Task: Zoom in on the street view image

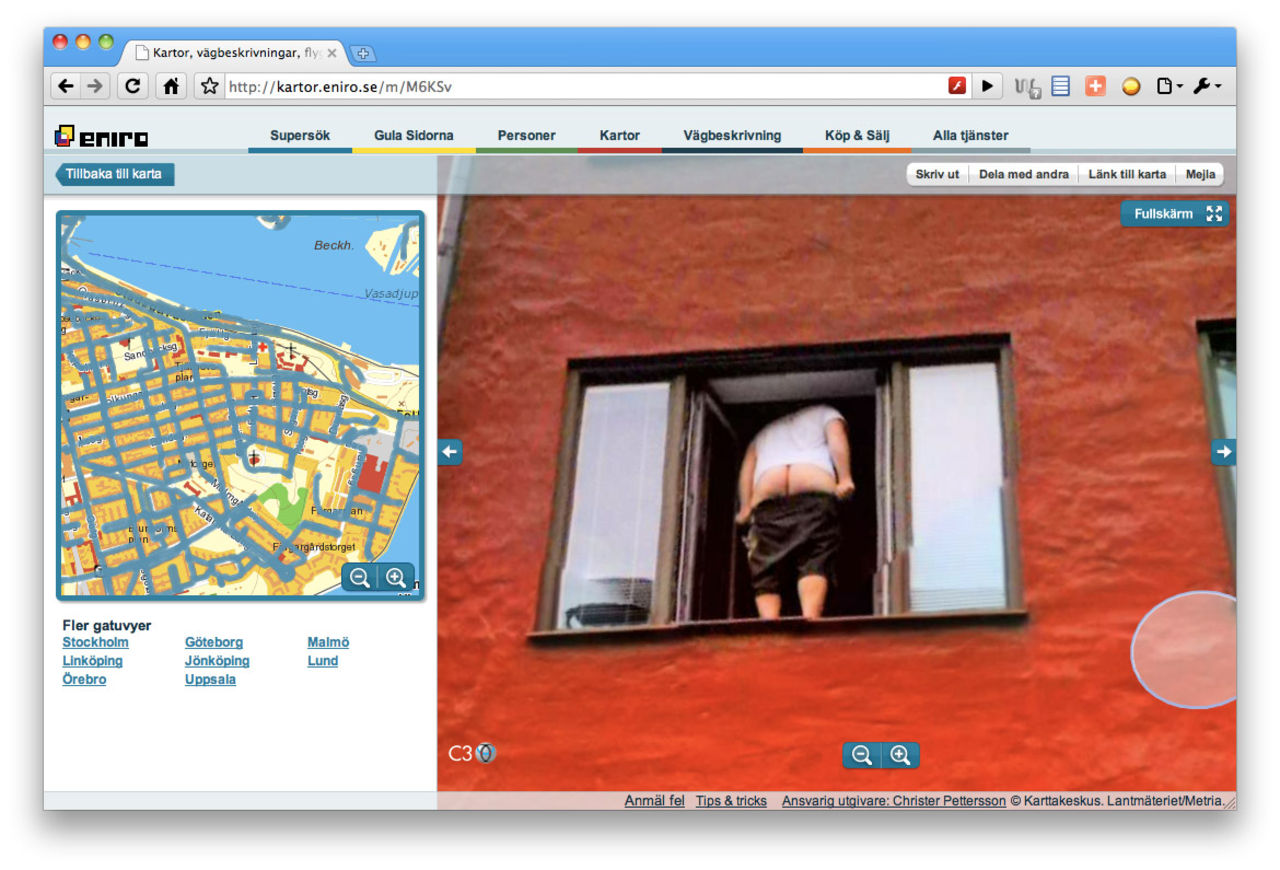Action: coord(900,756)
